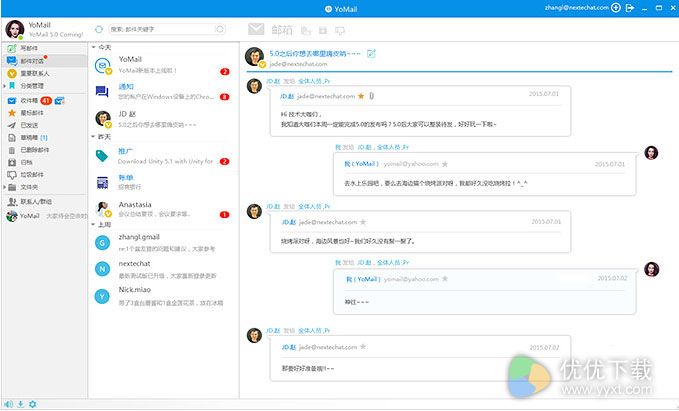Open the Anastasia conversation
Viewport: 679px width, 411px height.
click(x=163, y=209)
